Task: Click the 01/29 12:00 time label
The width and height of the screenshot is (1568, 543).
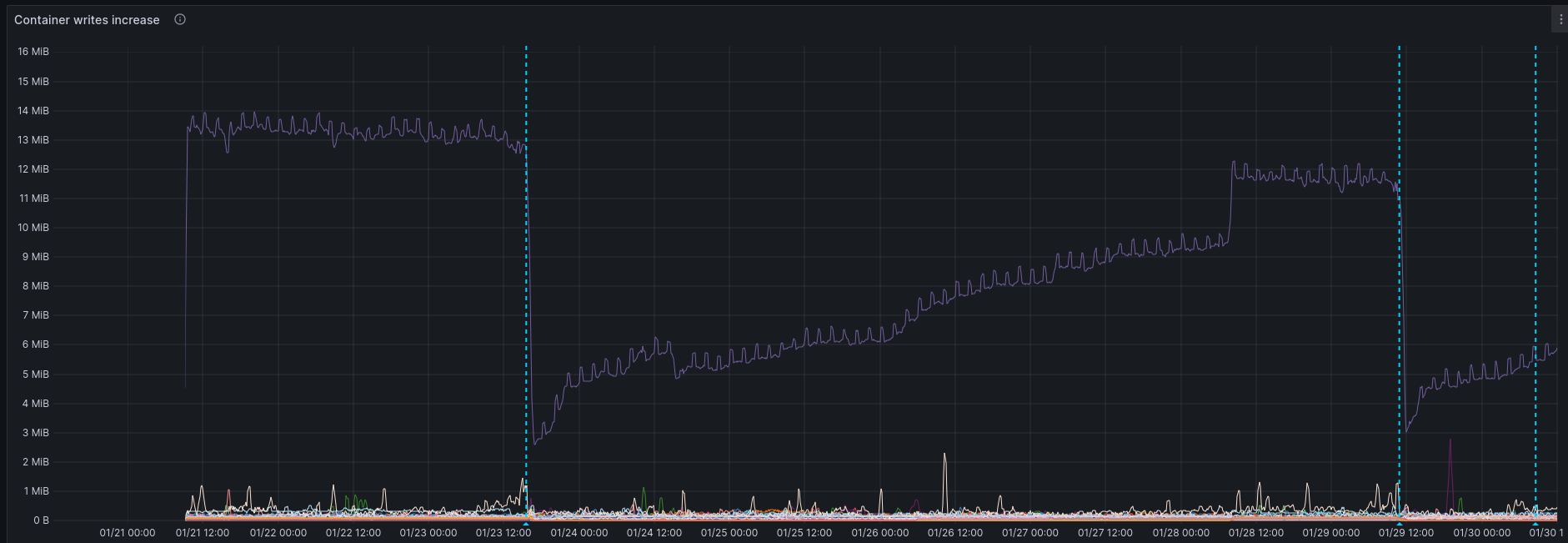Action: 1406,533
